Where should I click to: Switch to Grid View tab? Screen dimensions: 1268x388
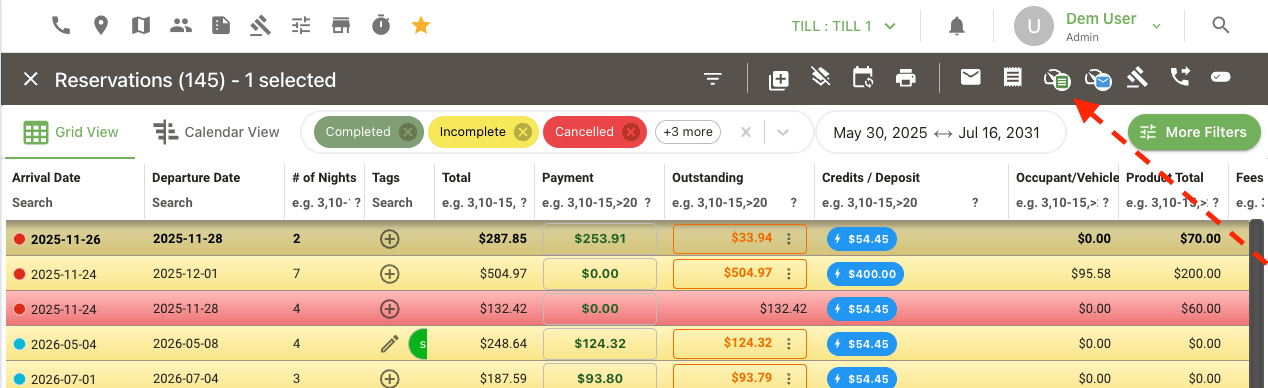[x=71, y=132]
